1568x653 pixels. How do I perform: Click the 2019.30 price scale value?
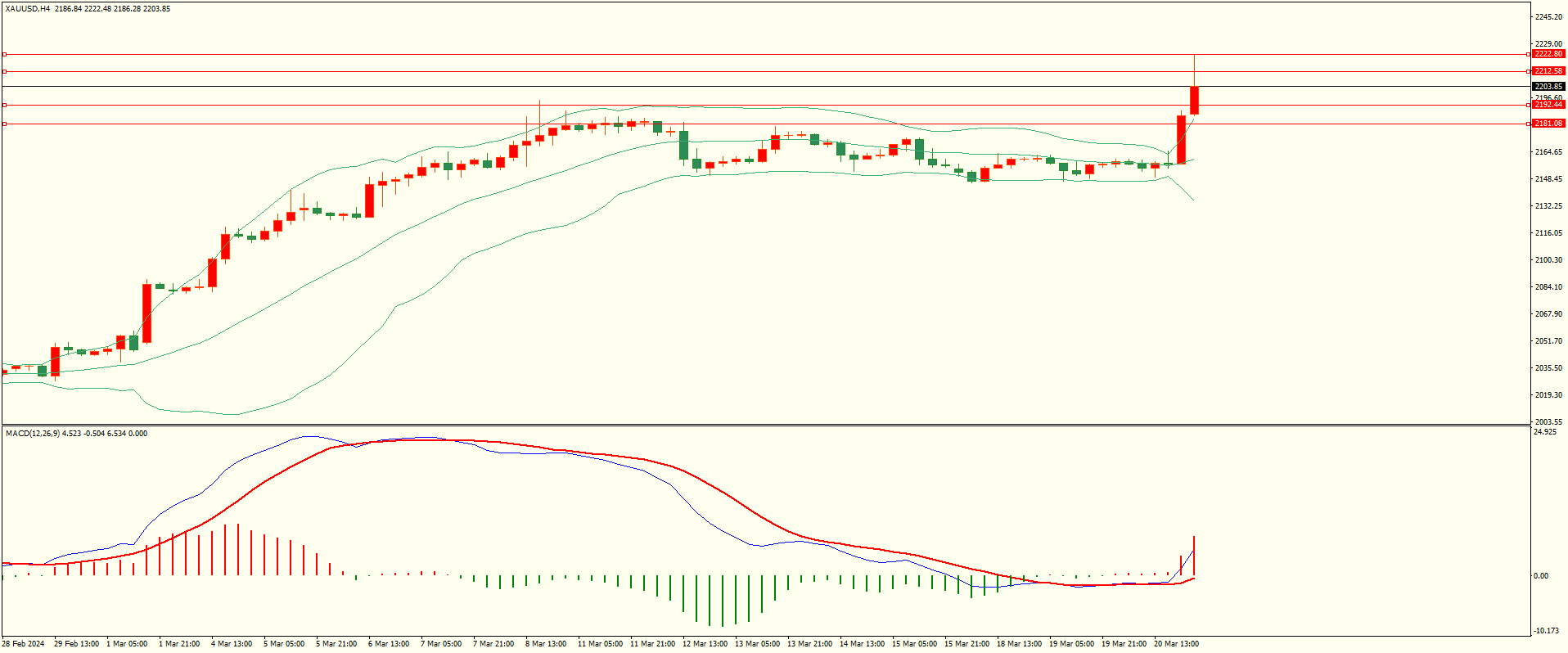click(x=1548, y=395)
